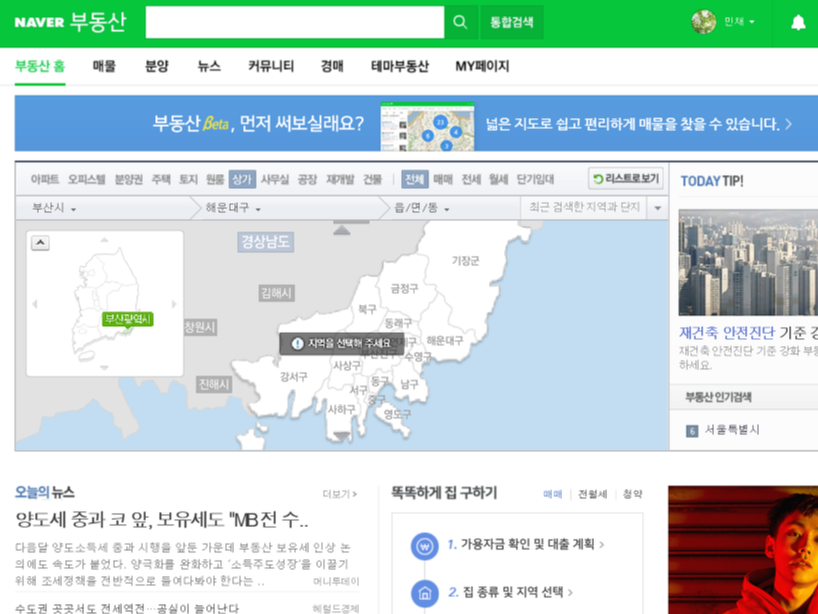Open 수도권 곳곳서도 전세역전 news link

click(127, 608)
